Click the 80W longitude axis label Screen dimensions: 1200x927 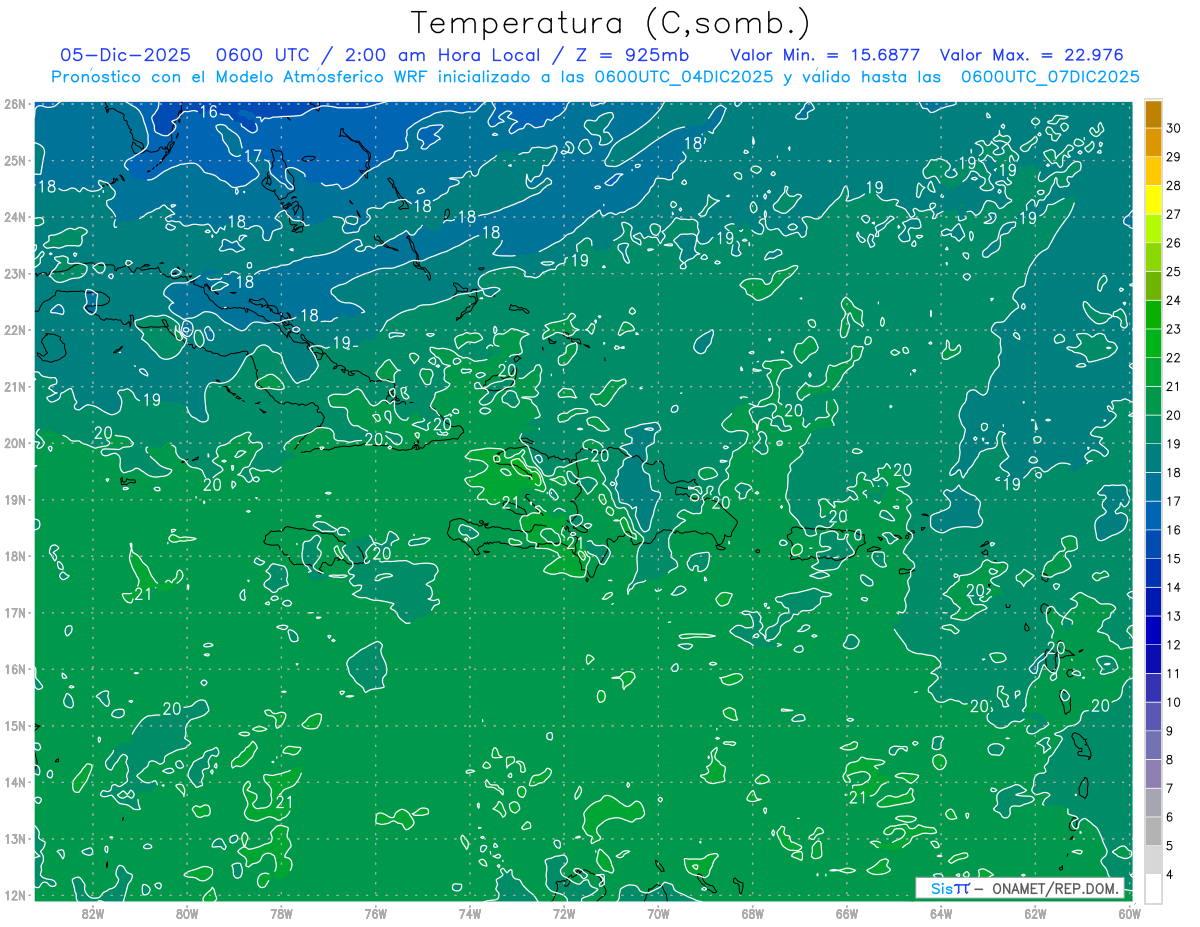coord(187,913)
